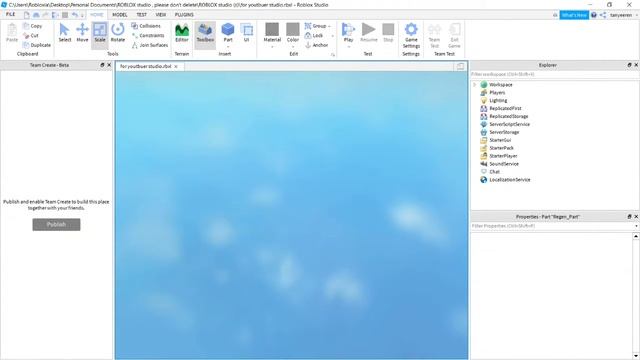Duplicate the selection
Viewport: 640px width, 360px height.
(37, 45)
